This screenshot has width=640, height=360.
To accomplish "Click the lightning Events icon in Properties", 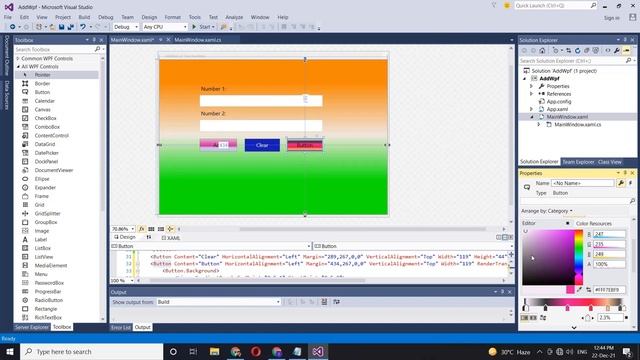I will [630, 183].
